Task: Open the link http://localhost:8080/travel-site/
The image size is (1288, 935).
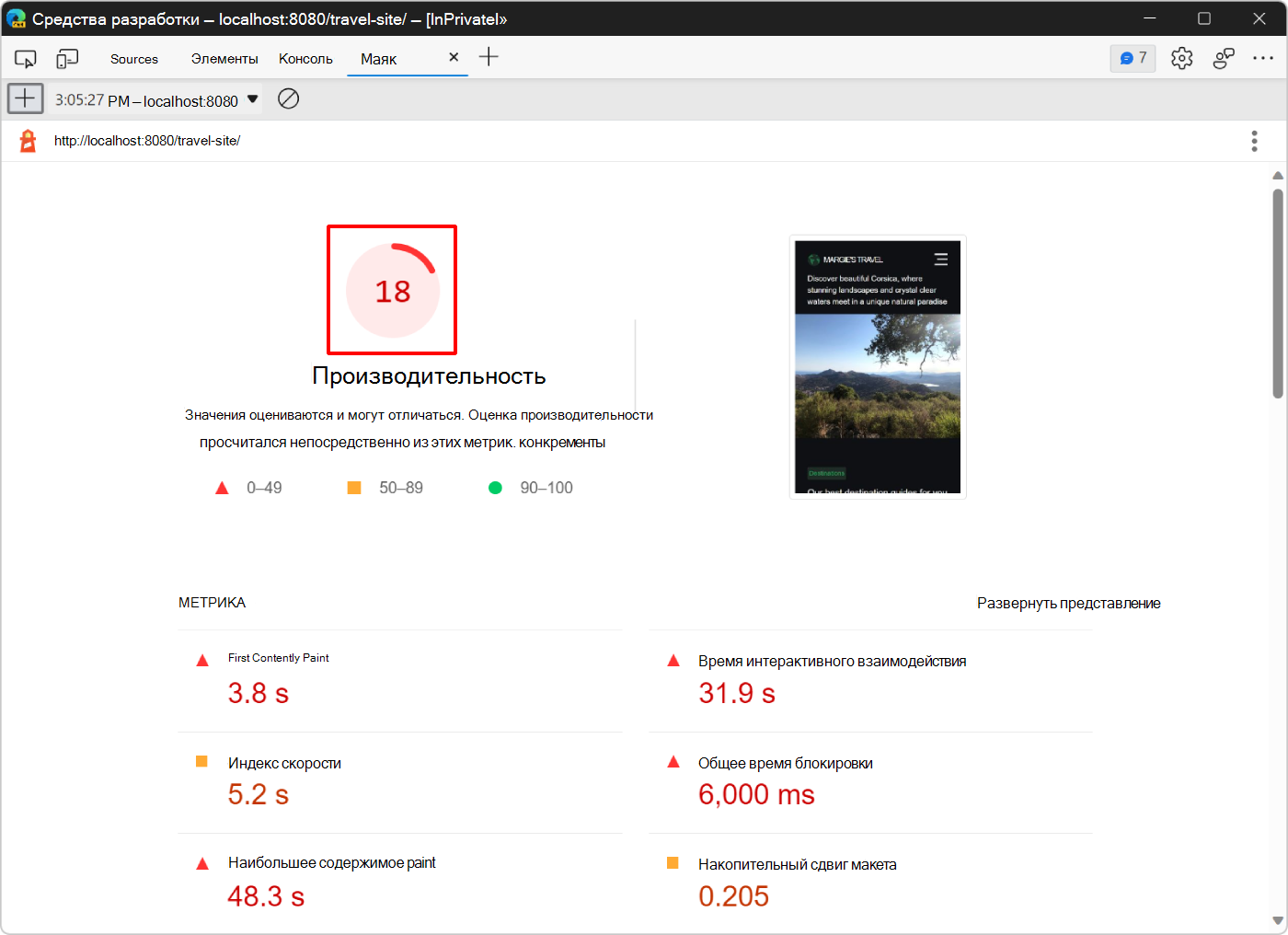Action: (147, 141)
